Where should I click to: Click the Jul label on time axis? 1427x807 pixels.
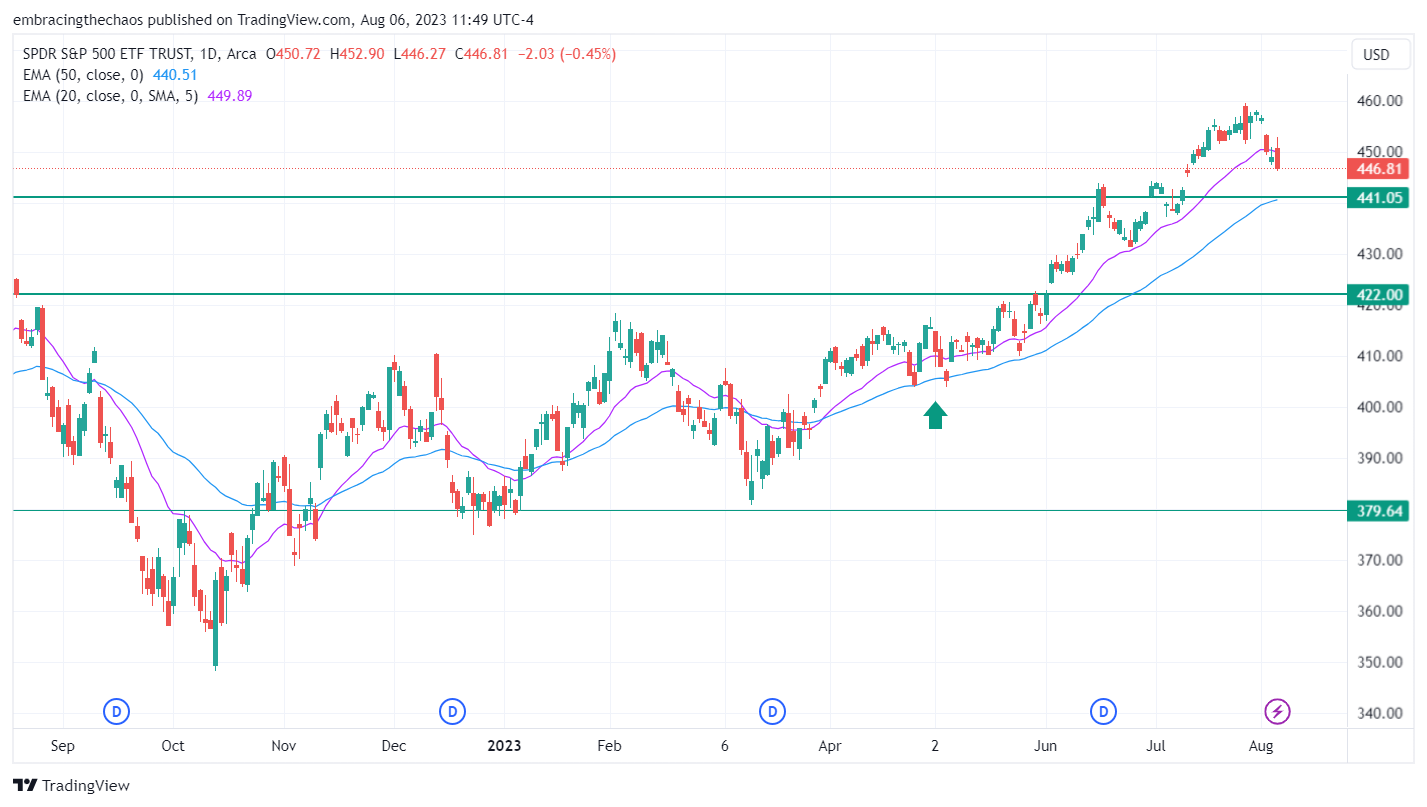click(1157, 746)
